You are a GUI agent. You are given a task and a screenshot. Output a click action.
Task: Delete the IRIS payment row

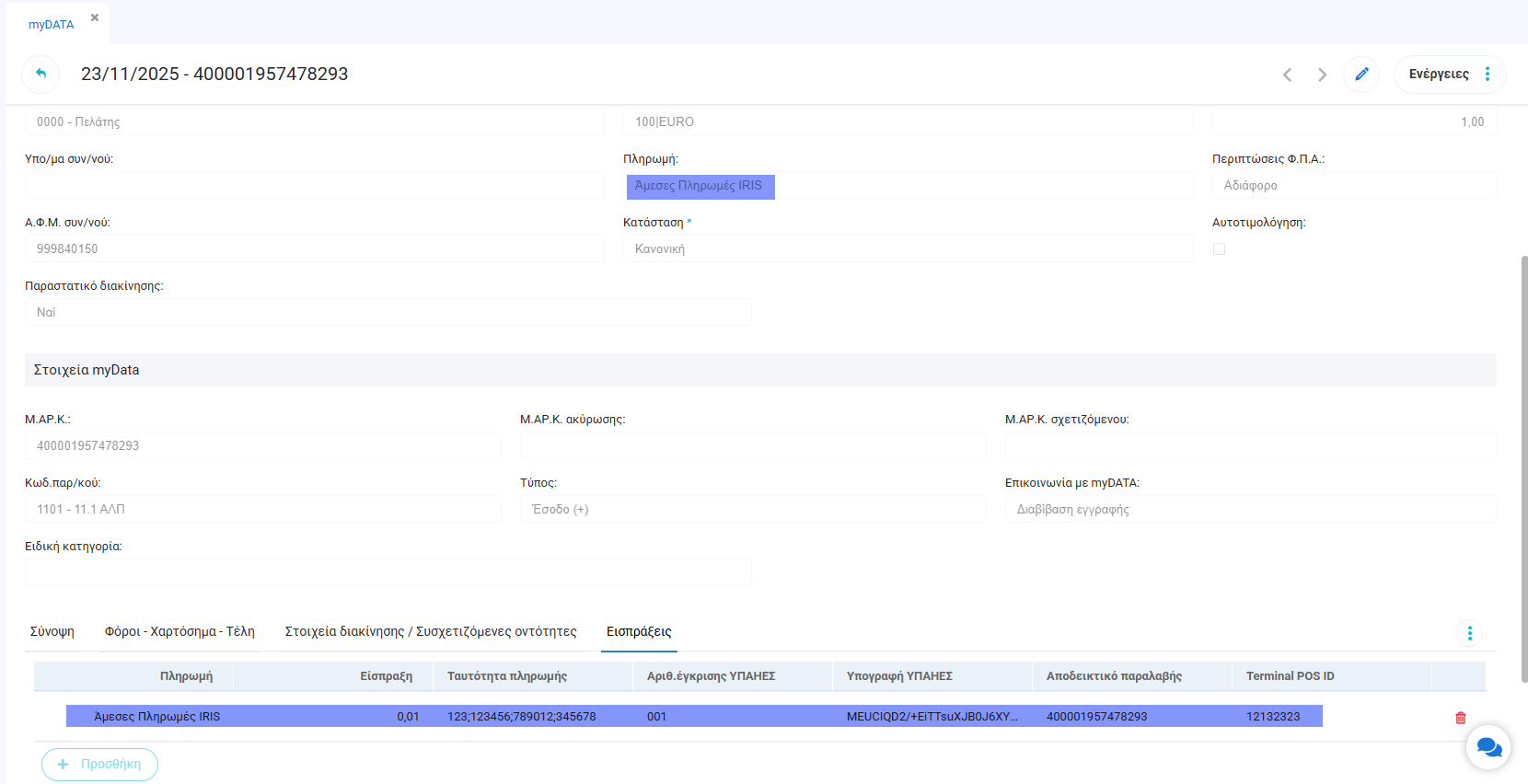point(1460,717)
